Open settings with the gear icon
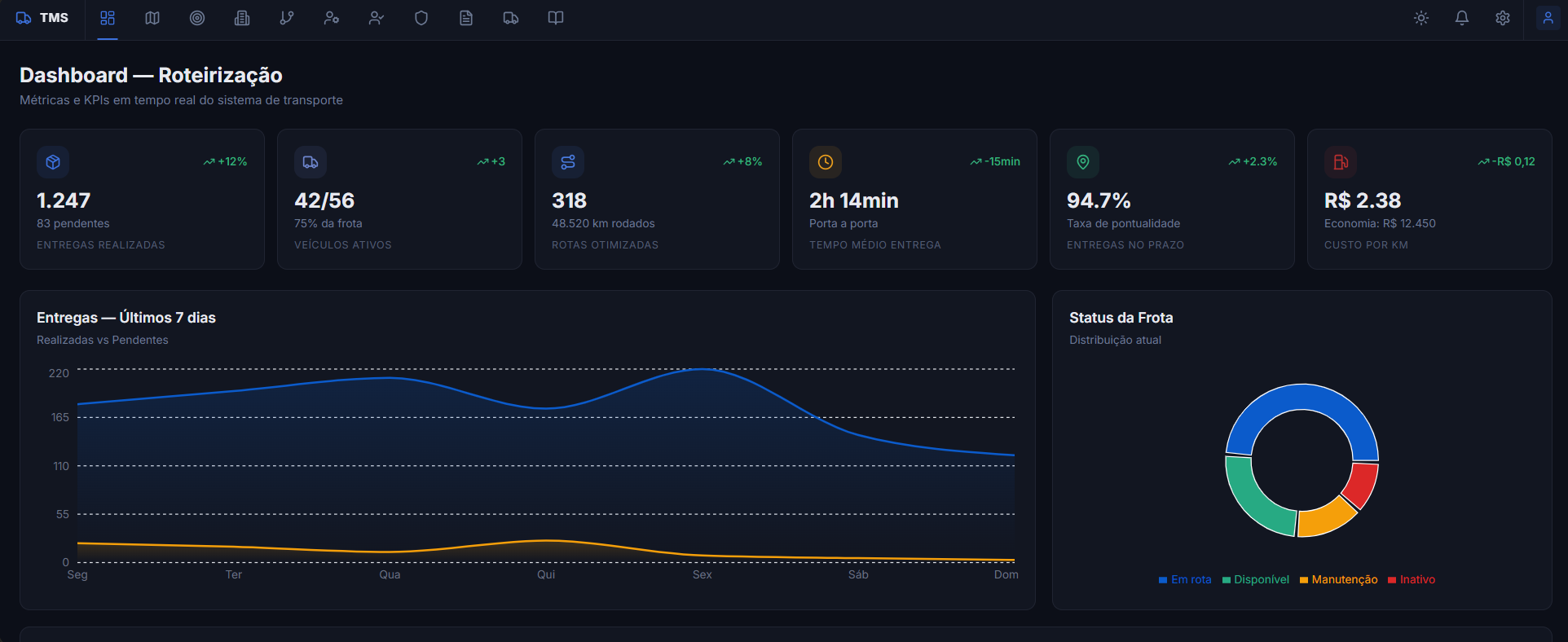The height and width of the screenshot is (642, 1568). click(x=1503, y=18)
